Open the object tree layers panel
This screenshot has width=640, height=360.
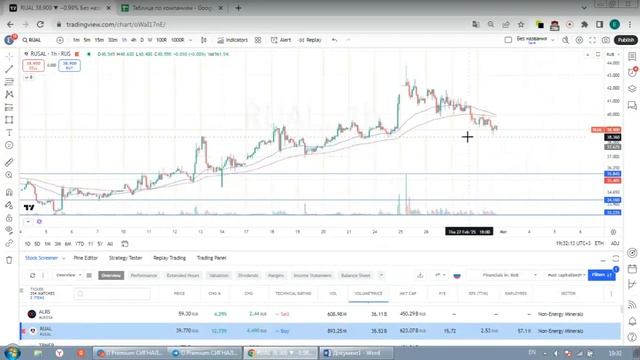coord(632,89)
